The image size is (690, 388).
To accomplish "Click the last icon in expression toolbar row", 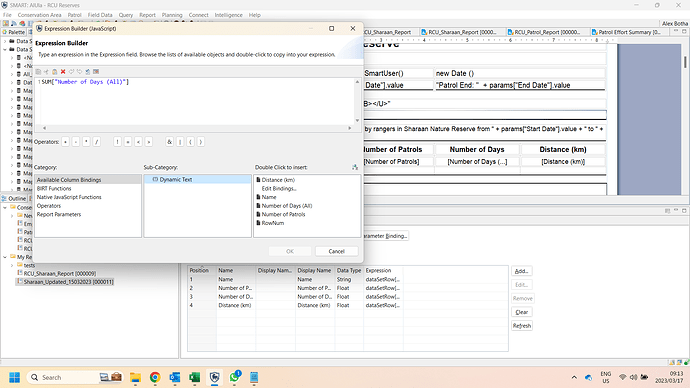I will (x=96, y=72).
